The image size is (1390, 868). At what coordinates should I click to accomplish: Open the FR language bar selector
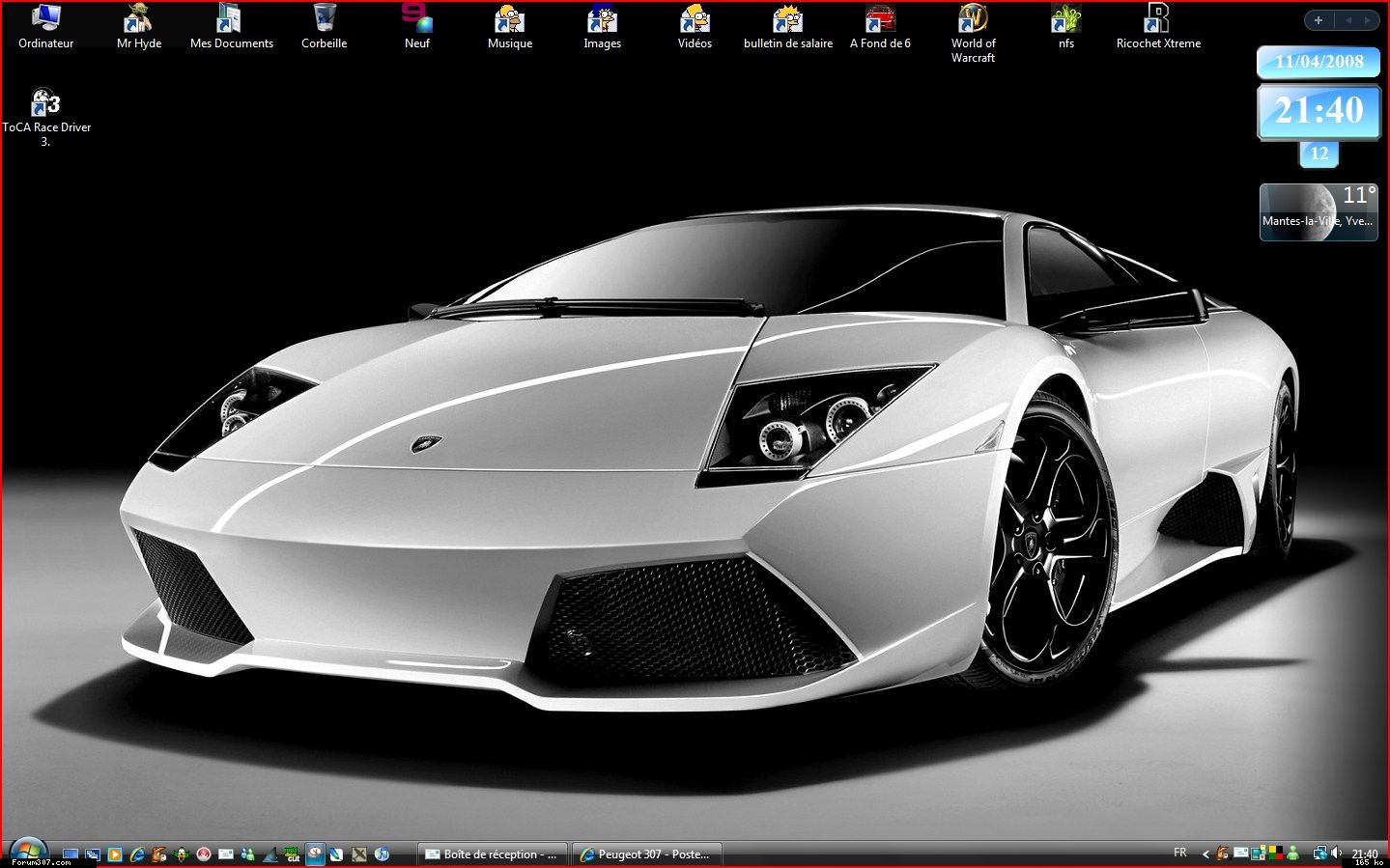1180,853
